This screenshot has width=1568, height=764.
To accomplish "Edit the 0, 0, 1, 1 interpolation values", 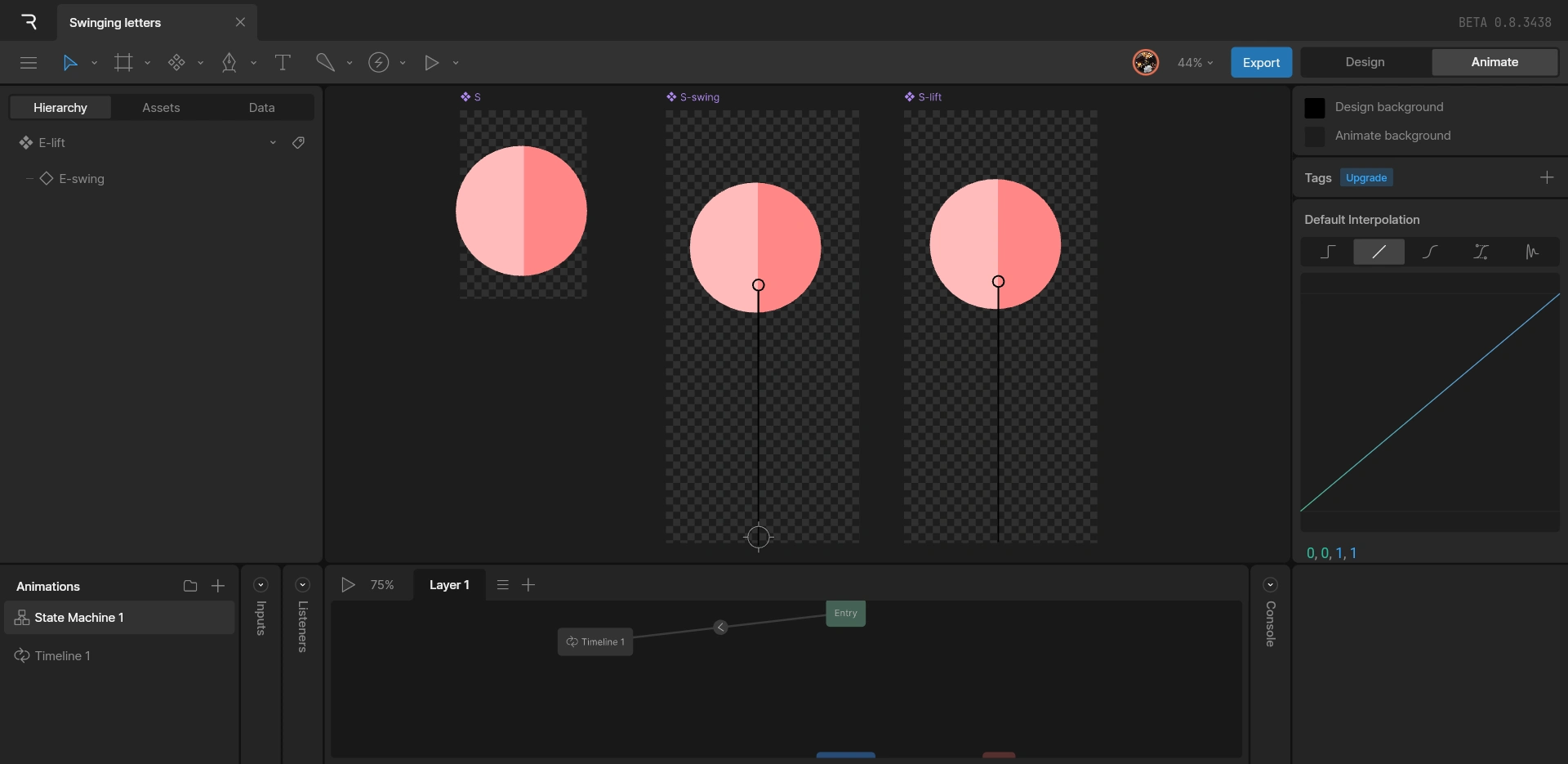I will tap(1332, 553).
